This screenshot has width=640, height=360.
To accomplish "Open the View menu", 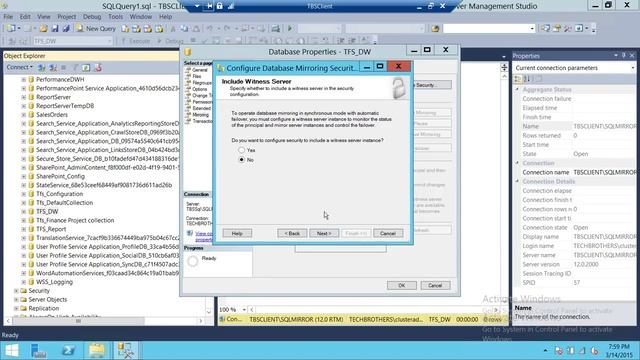I will tap(44, 17).
